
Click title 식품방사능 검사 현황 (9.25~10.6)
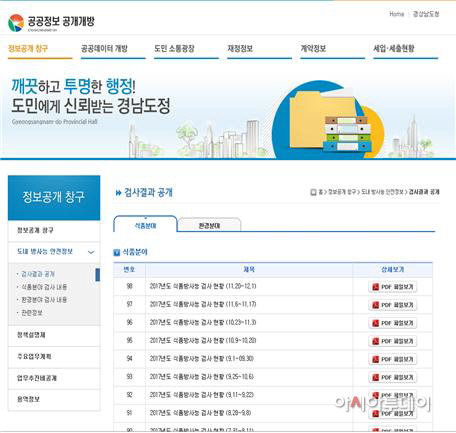tap(202, 377)
